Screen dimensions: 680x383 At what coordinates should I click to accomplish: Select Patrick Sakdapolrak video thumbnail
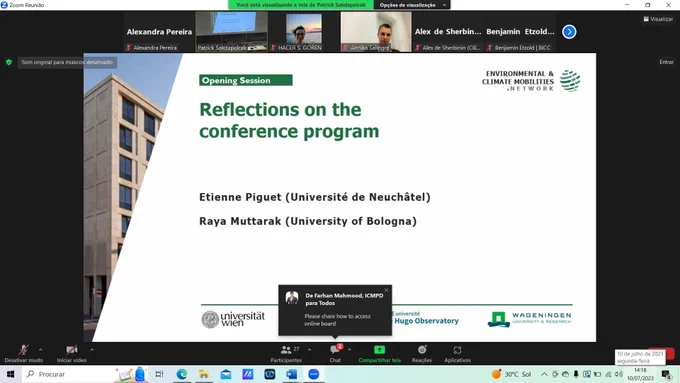232,32
